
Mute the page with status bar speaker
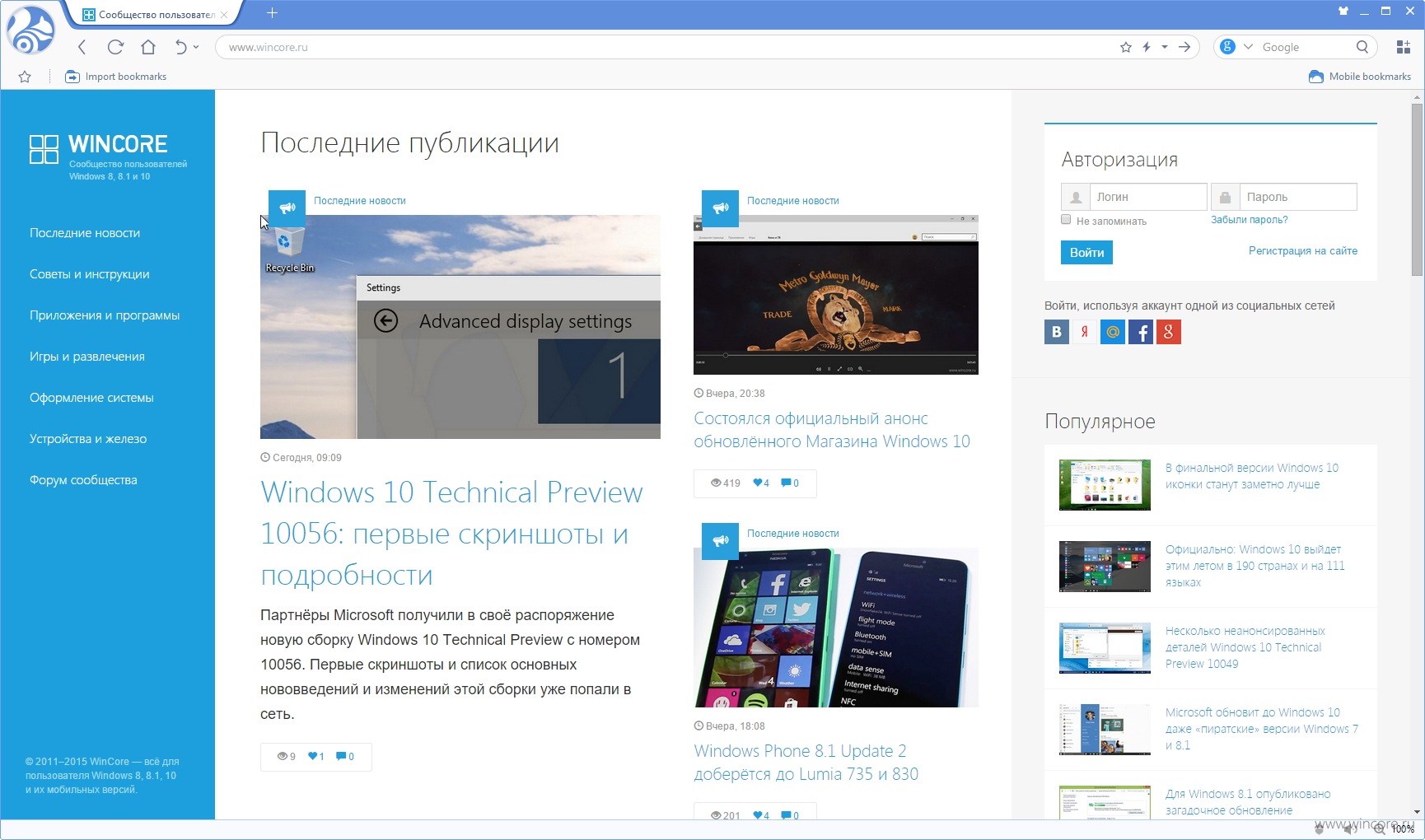1352,829
